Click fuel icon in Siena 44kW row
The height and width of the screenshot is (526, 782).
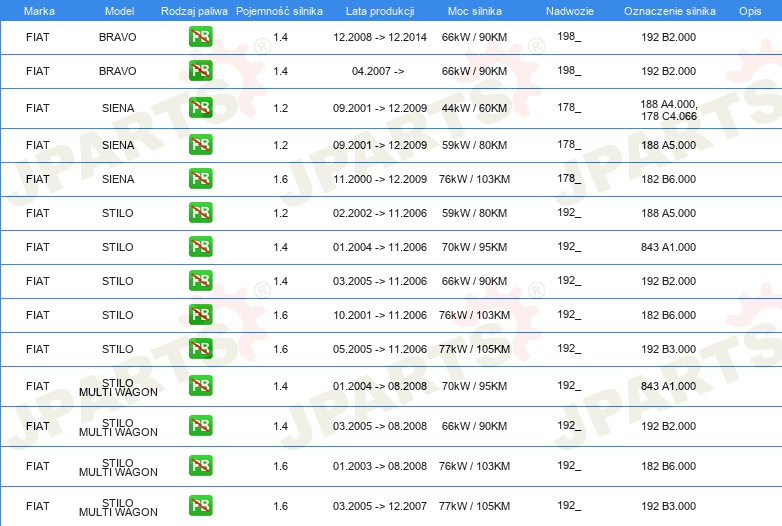point(200,108)
